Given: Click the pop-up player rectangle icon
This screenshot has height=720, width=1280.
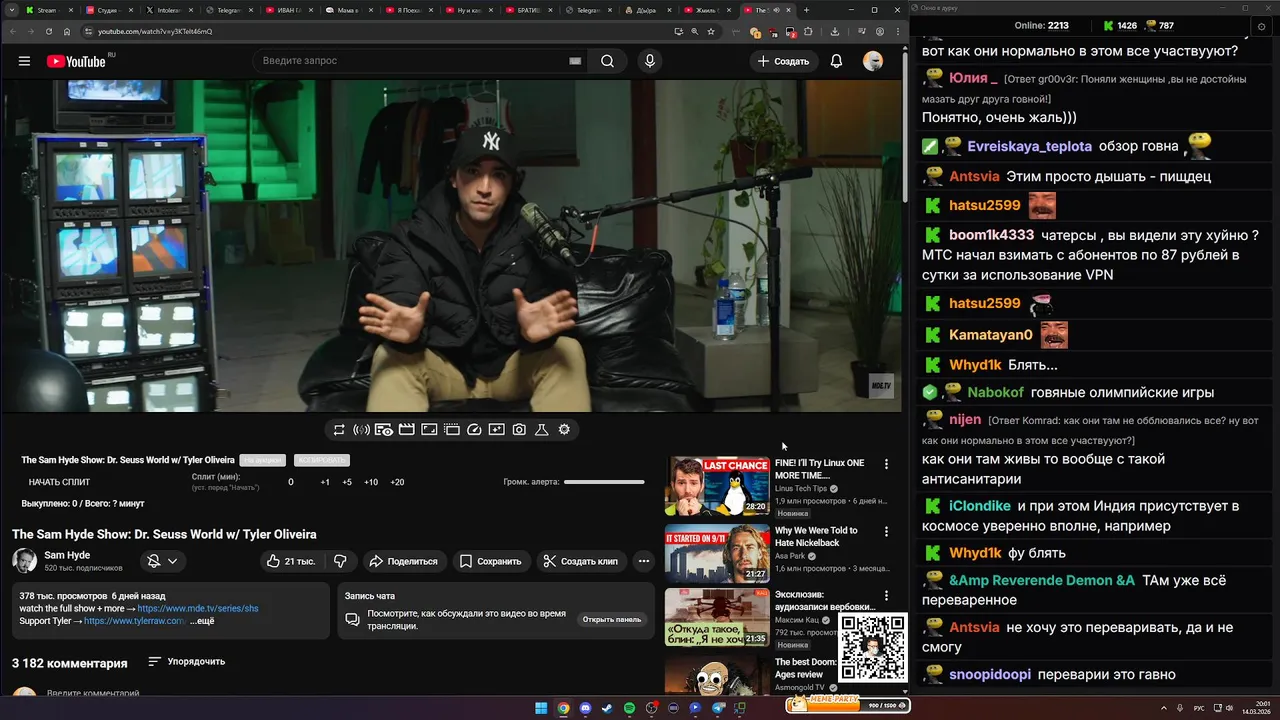Looking at the screenshot, I should (x=429, y=429).
